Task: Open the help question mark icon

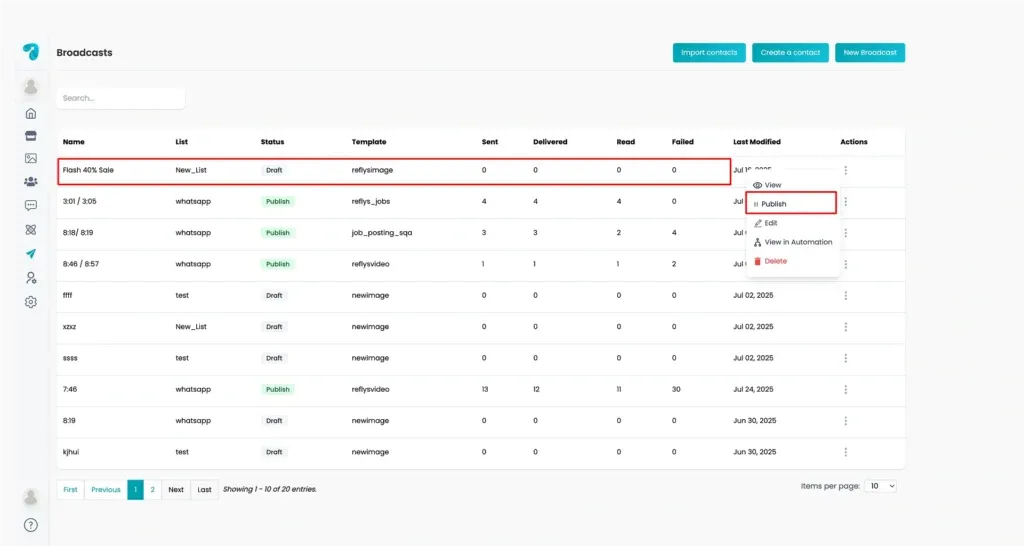Action: click(x=31, y=525)
